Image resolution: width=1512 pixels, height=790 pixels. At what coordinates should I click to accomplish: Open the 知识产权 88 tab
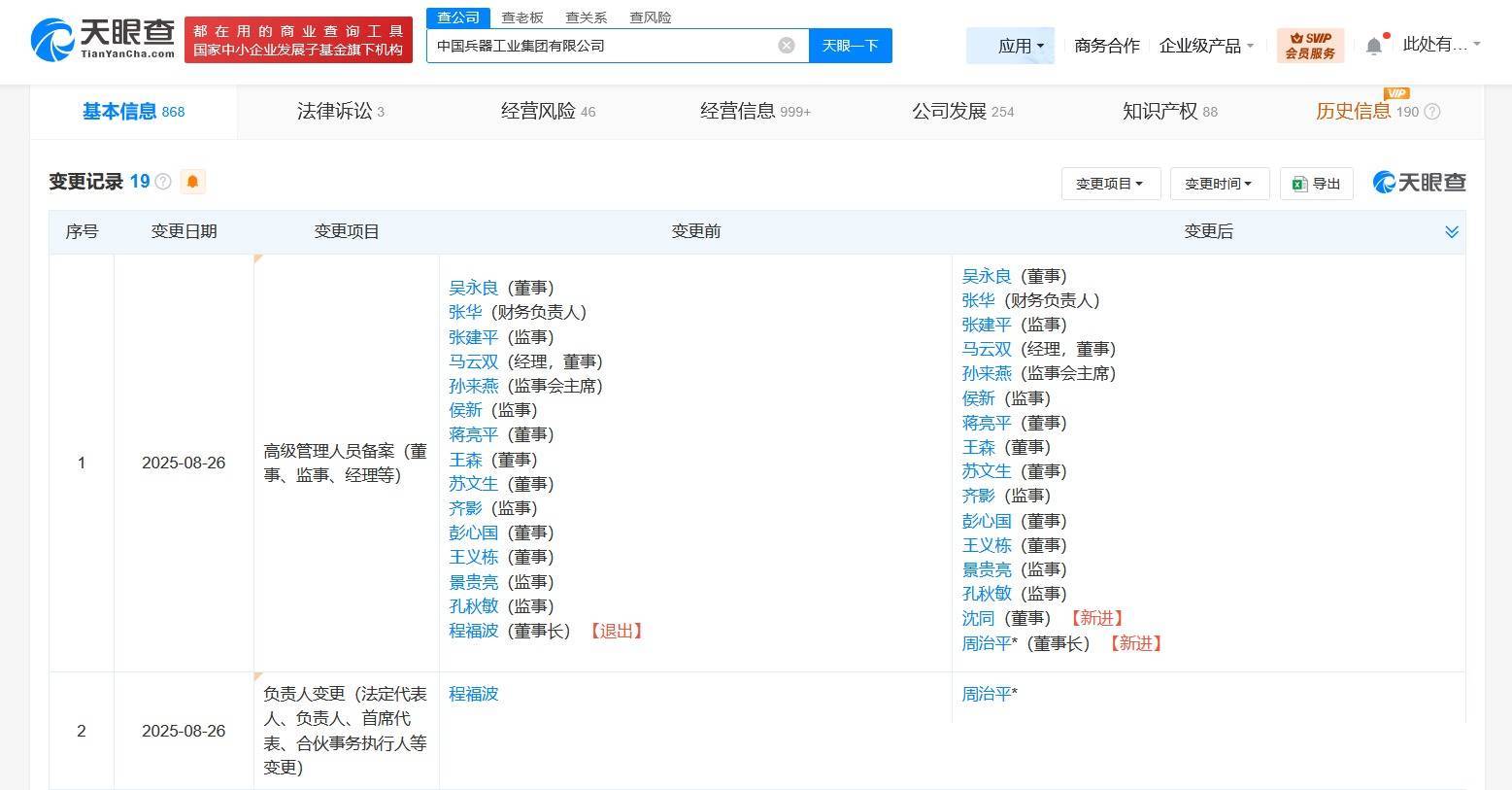click(x=1170, y=112)
